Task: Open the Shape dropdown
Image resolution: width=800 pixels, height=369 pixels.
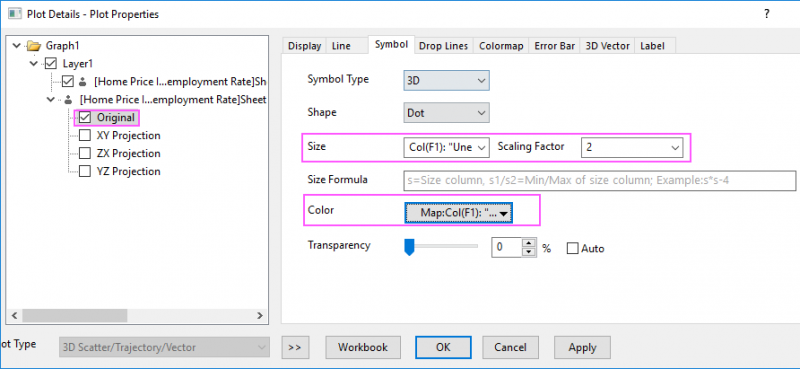Action: (446, 113)
